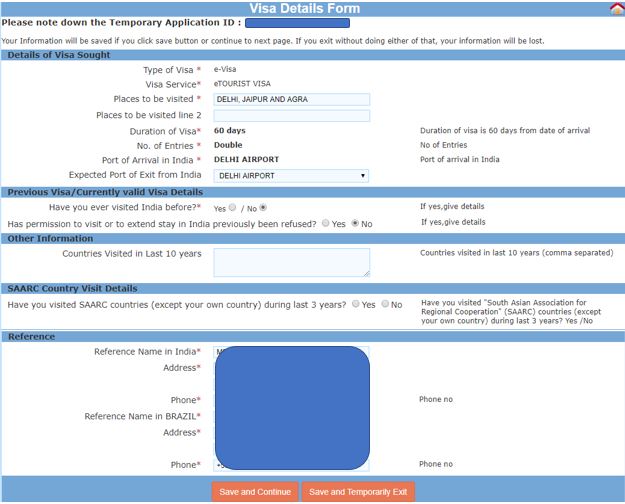This screenshot has height=504, width=625.
Task: Click Countries Visited in Last 10 years textarea
Action: pyautogui.click(x=291, y=262)
